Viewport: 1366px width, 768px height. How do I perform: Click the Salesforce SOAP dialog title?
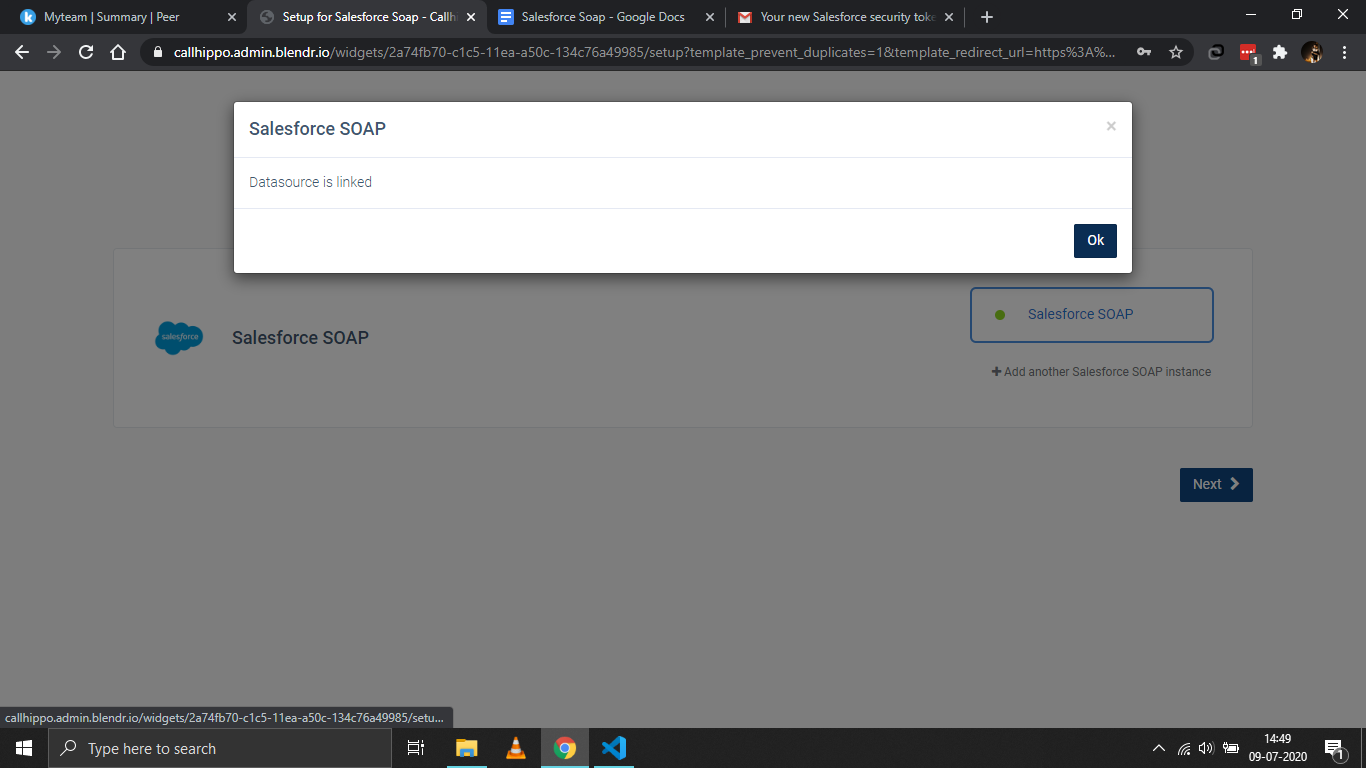[317, 128]
